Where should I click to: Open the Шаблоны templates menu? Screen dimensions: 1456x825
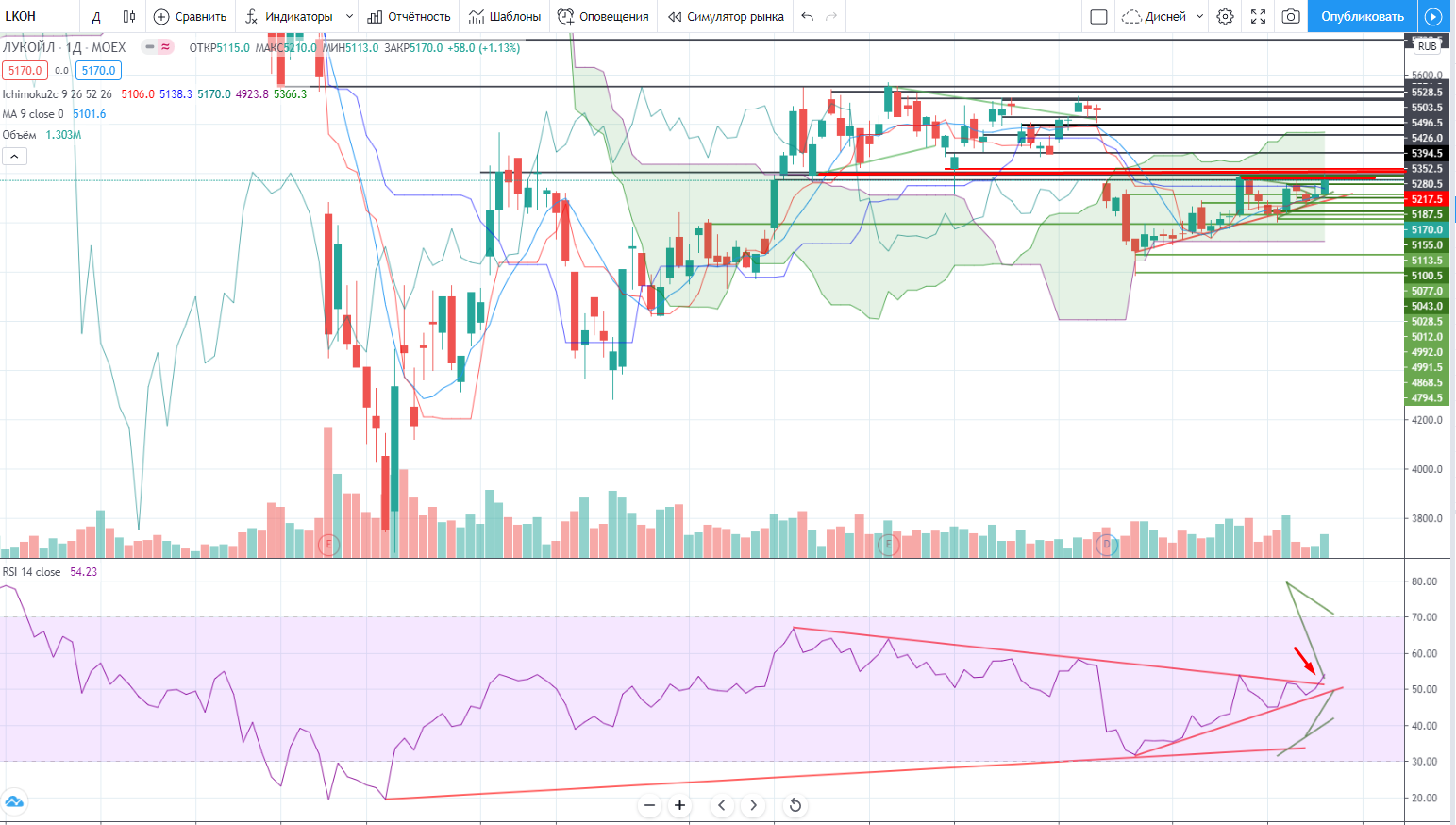pos(505,16)
